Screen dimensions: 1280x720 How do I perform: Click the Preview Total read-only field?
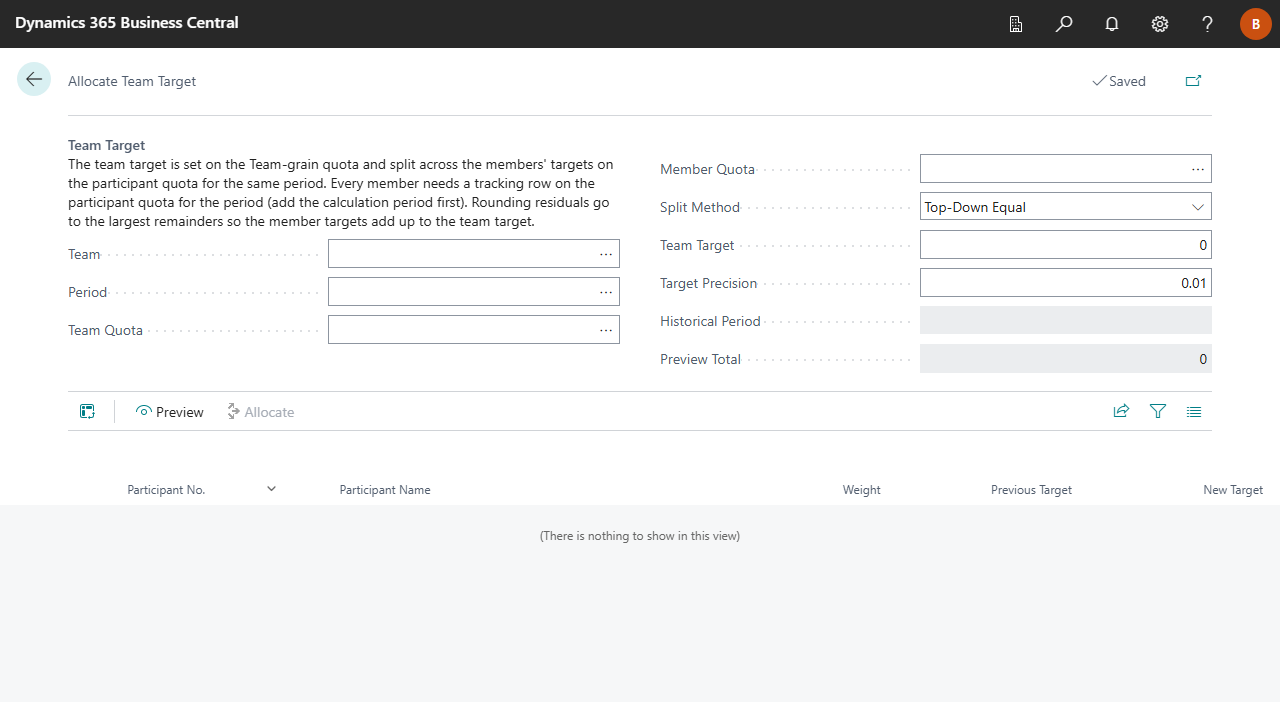pos(1066,358)
